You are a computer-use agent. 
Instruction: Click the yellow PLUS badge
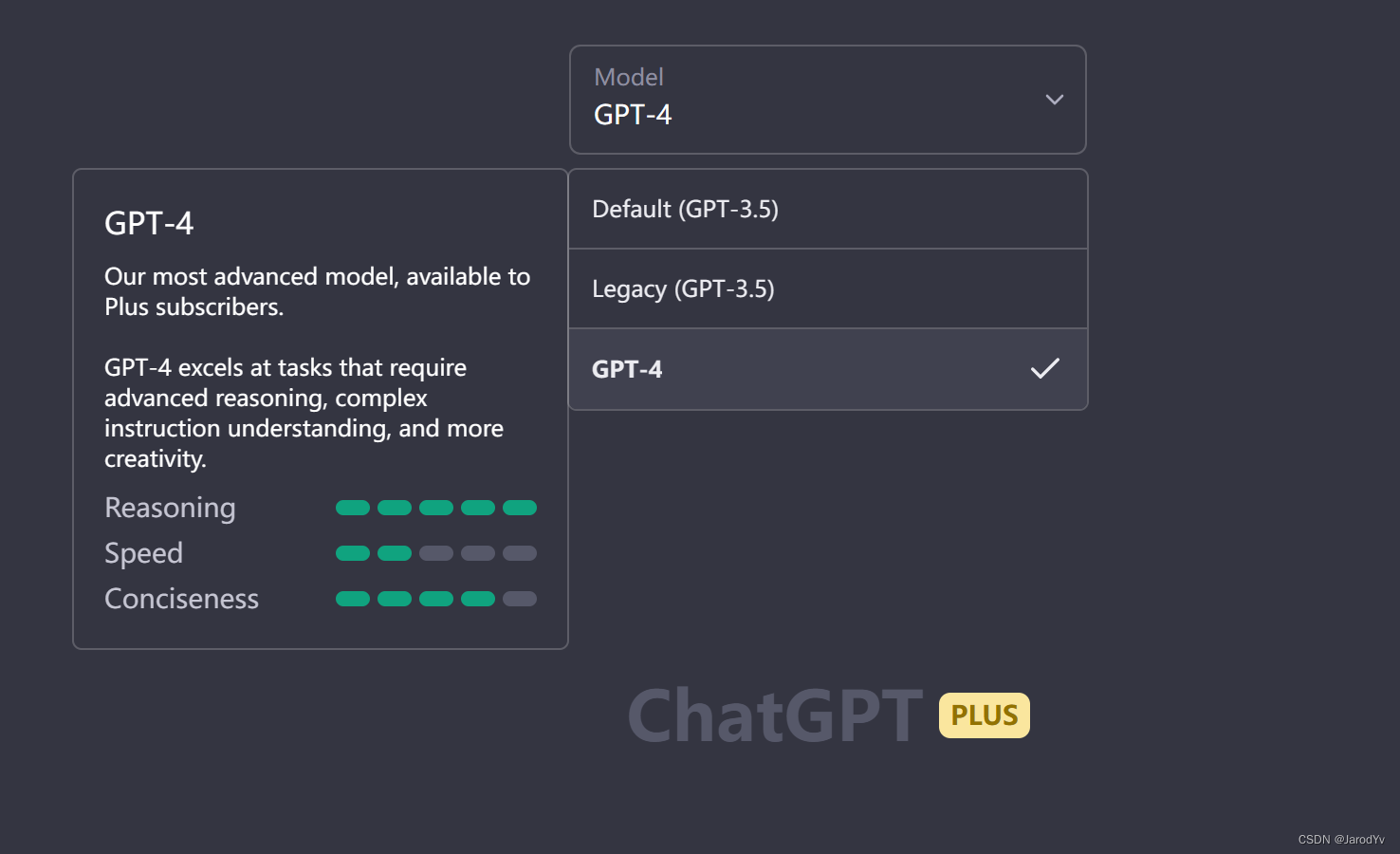click(x=984, y=715)
